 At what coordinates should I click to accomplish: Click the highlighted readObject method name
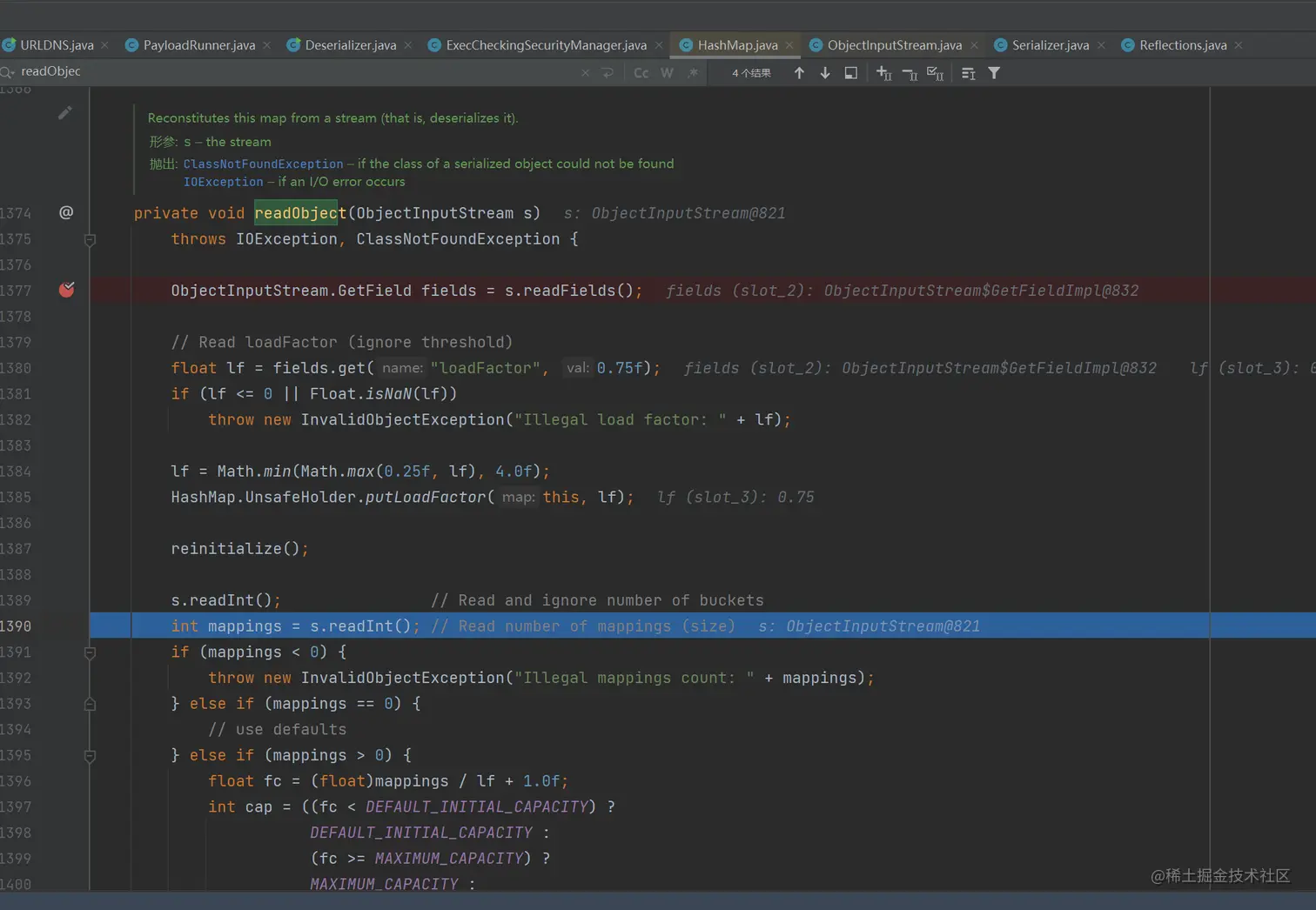(x=300, y=213)
